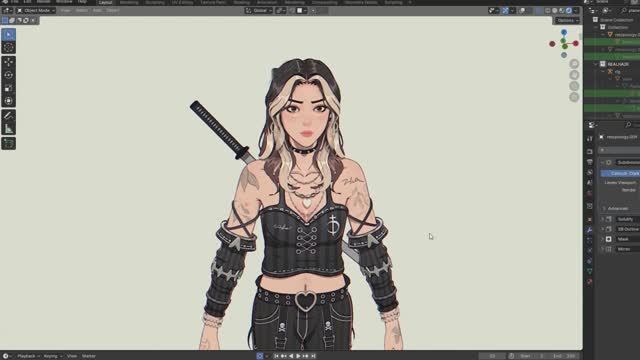The width and height of the screenshot is (640, 360).
Task: Open the Select menu in viewport header
Action: tap(82, 11)
